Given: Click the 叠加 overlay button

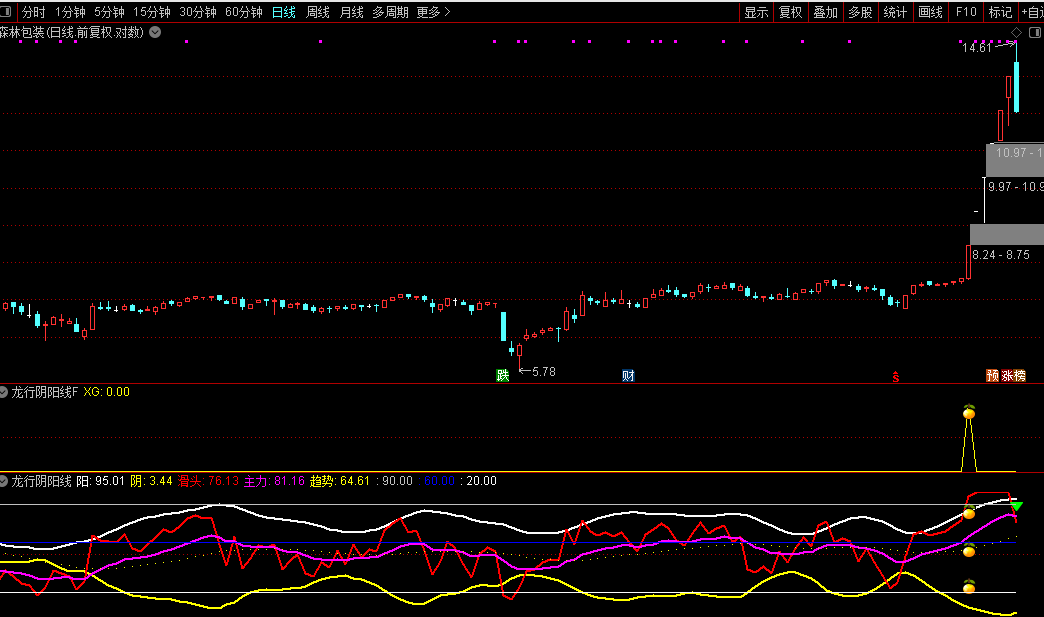Looking at the screenshot, I should tap(826, 12).
